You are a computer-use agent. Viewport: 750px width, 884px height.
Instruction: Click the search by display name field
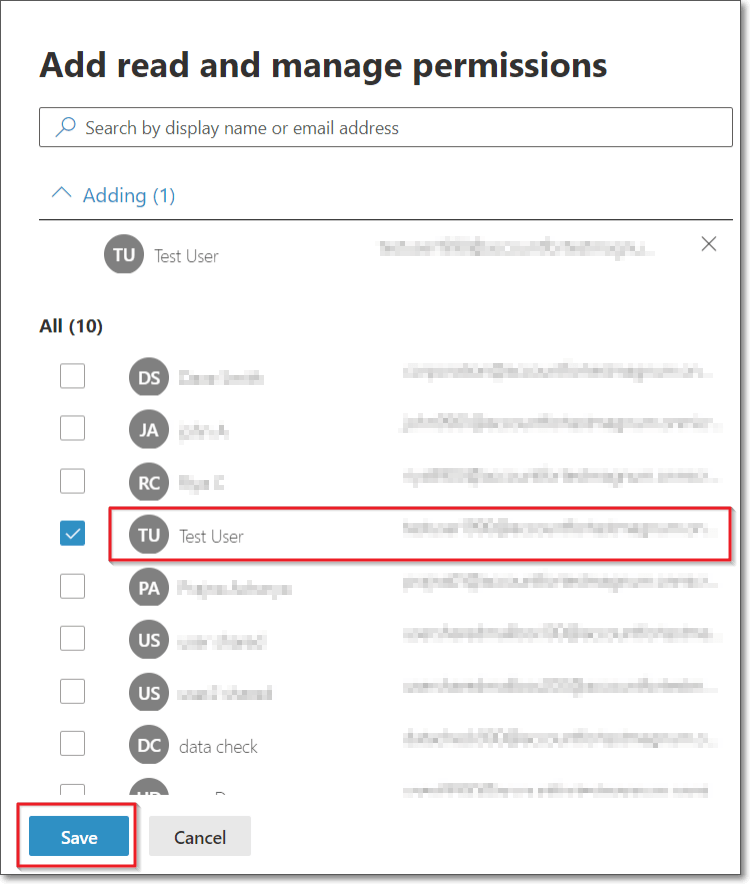click(300, 127)
